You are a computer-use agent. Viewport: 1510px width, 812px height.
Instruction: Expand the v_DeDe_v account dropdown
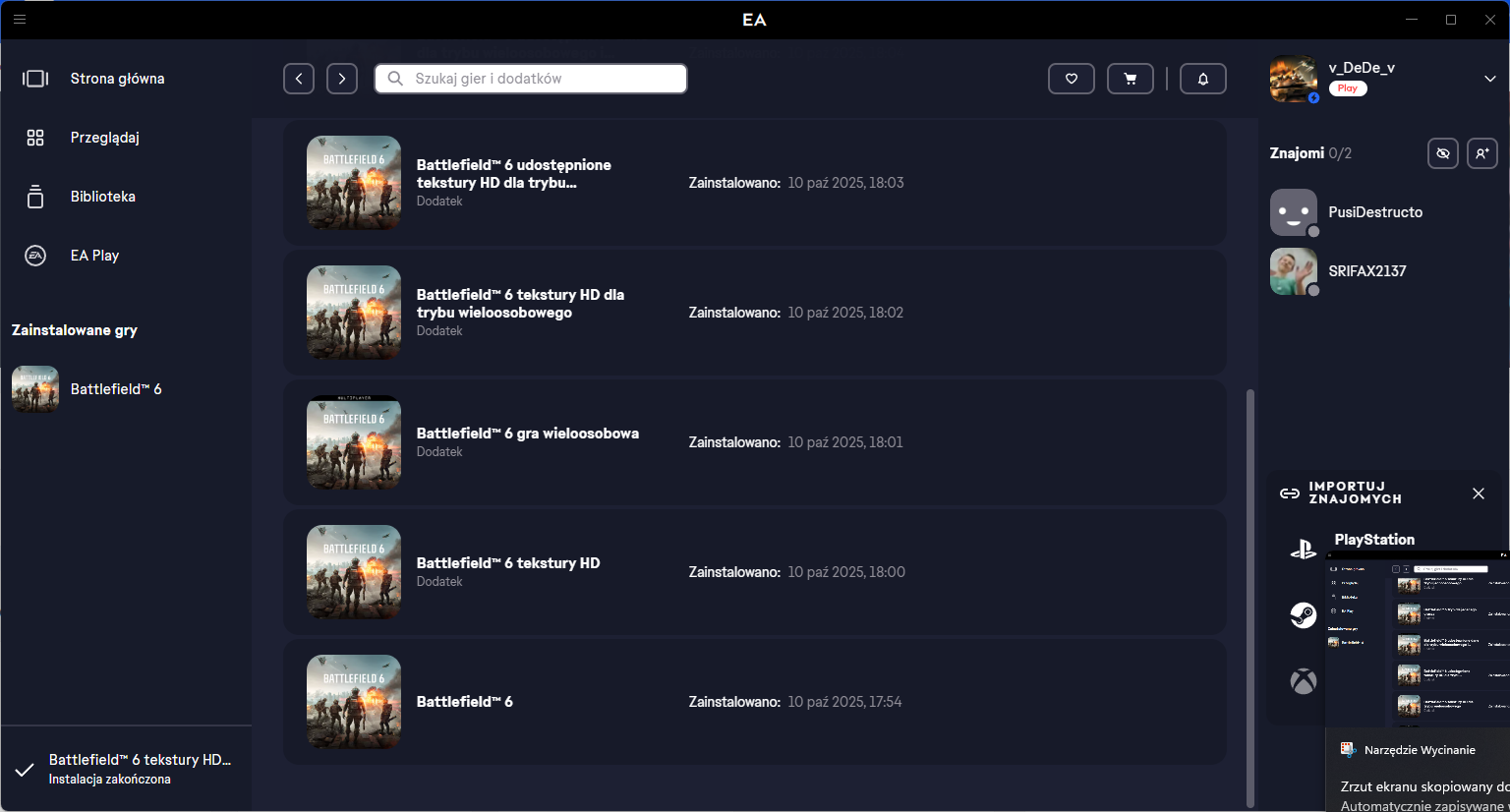point(1489,79)
